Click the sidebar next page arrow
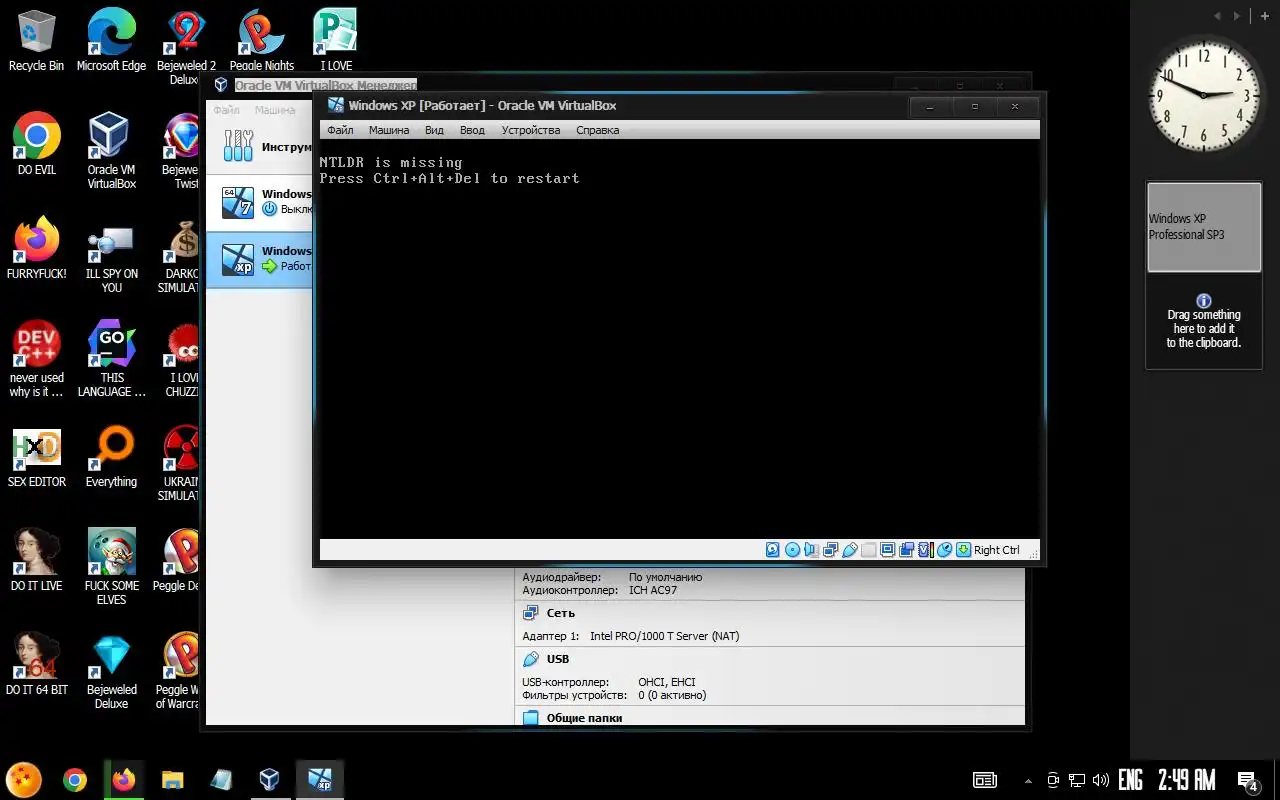 pyautogui.click(x=1238, y=15)
